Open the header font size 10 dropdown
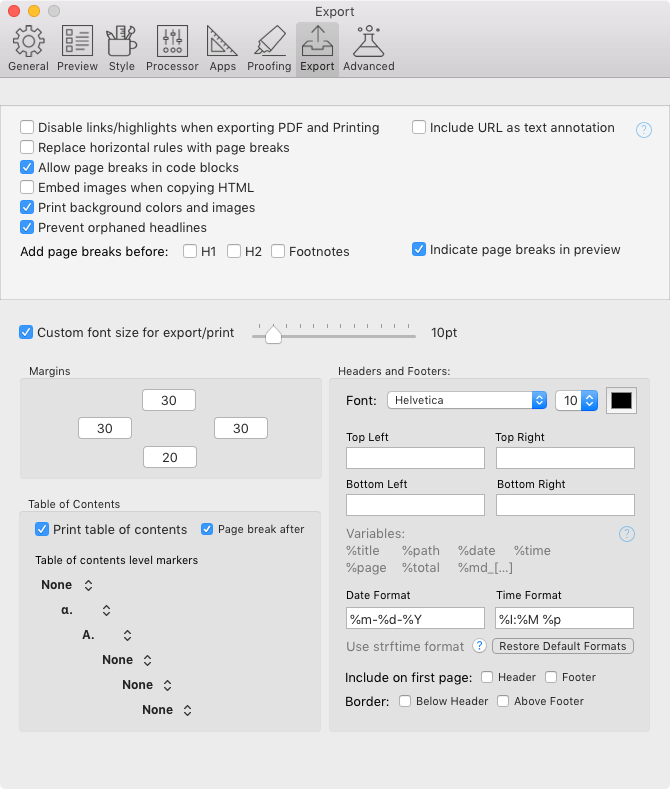 tap(576, 400)
